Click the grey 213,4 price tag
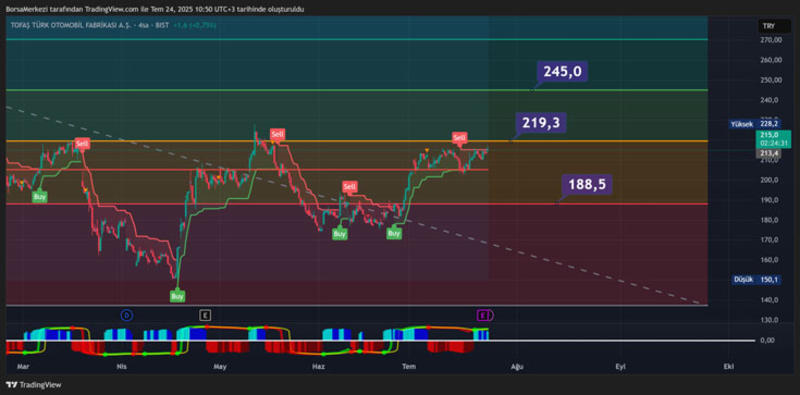This screenshot has height=395, width=800. (769, 154)
